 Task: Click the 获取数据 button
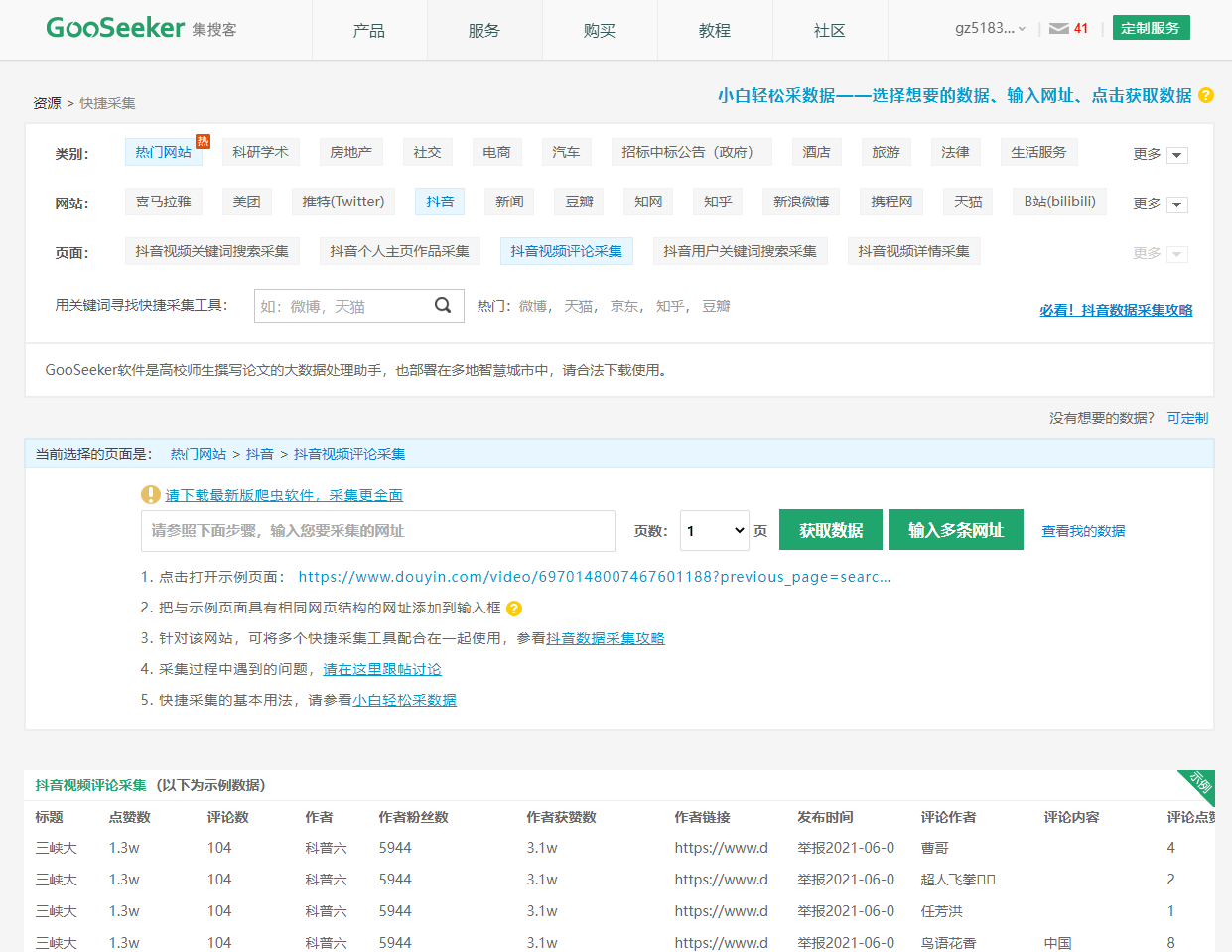coord(831,530)
